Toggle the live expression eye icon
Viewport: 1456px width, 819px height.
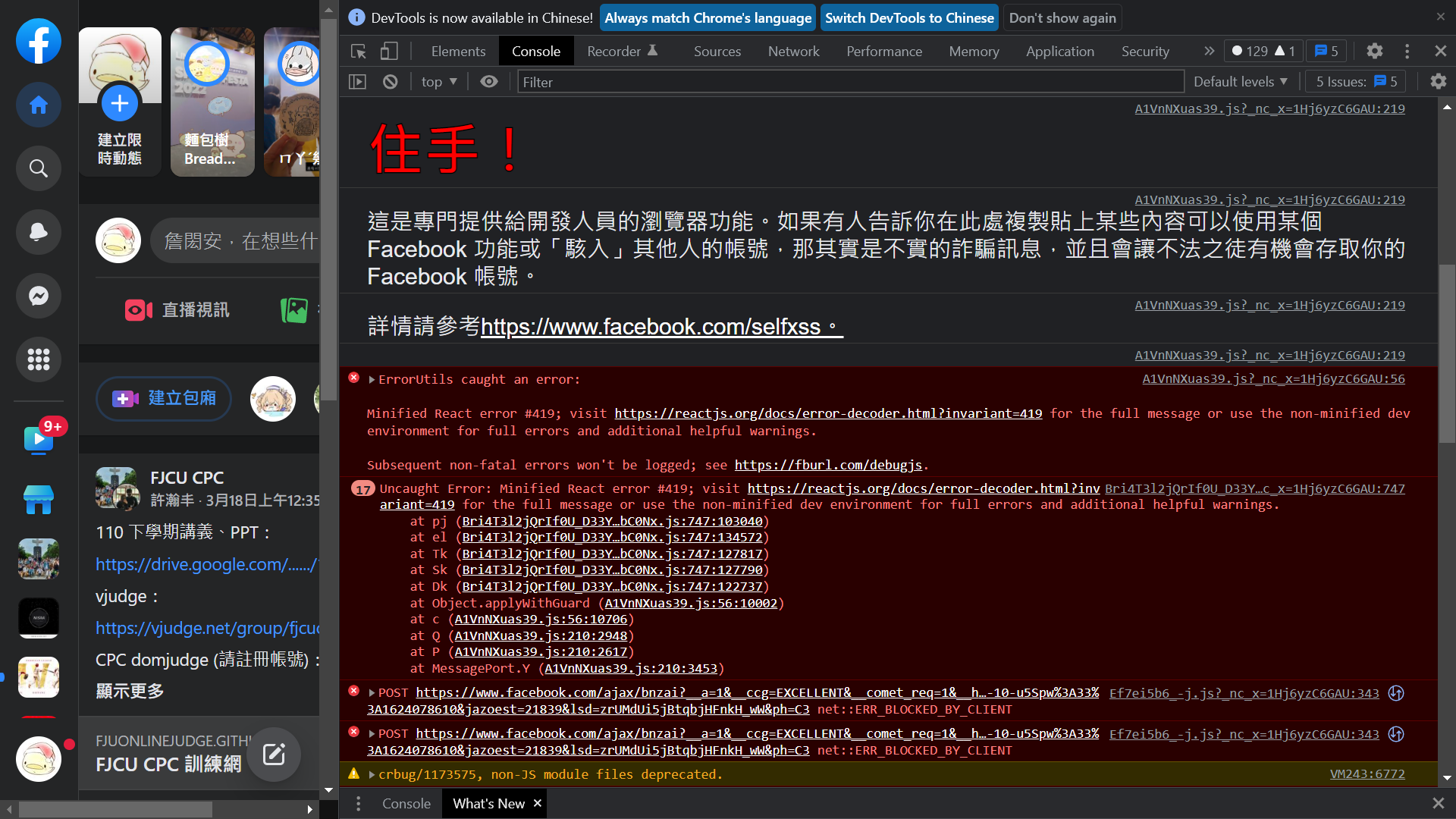click(489, 82)
